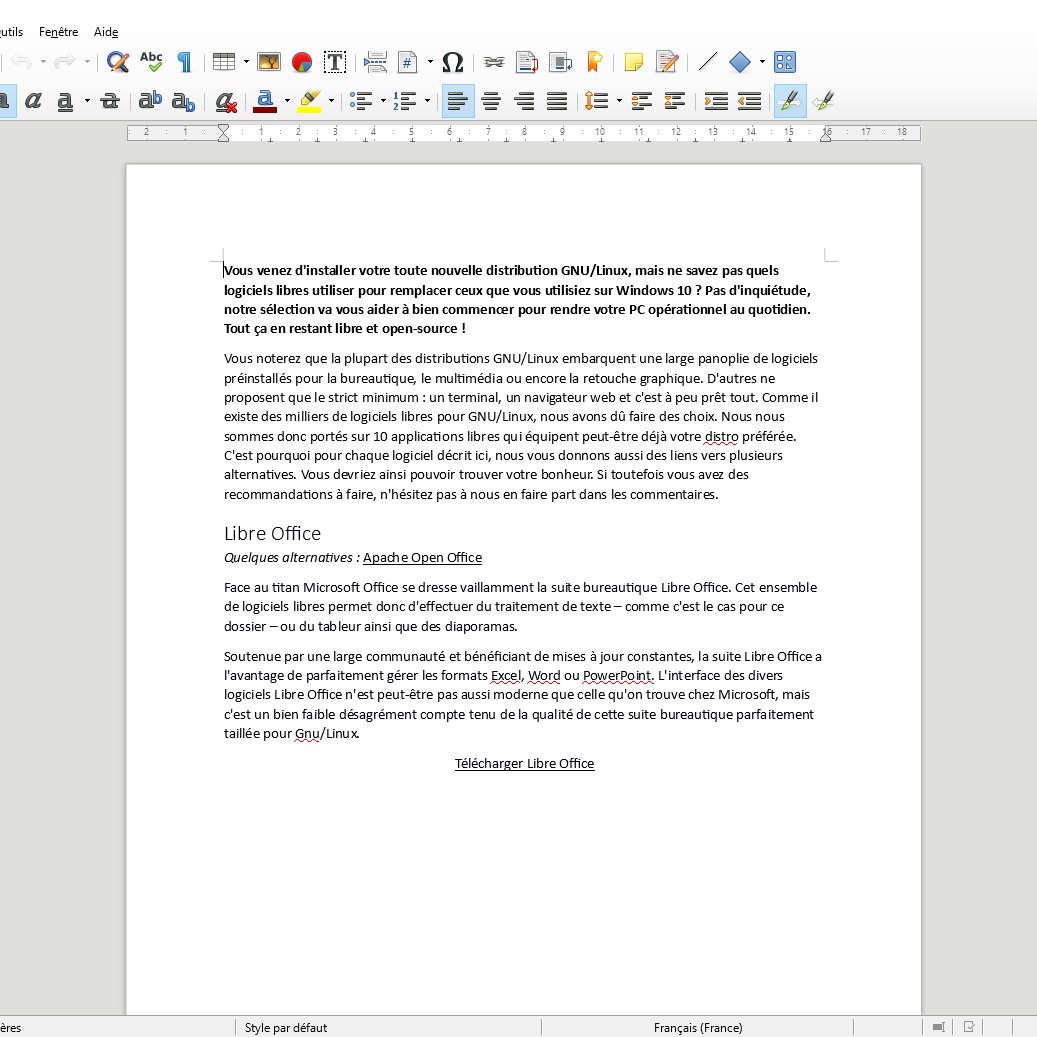The image size is (1037, 1037).
Task: Insert a page break
Action: tap(375, 62)
